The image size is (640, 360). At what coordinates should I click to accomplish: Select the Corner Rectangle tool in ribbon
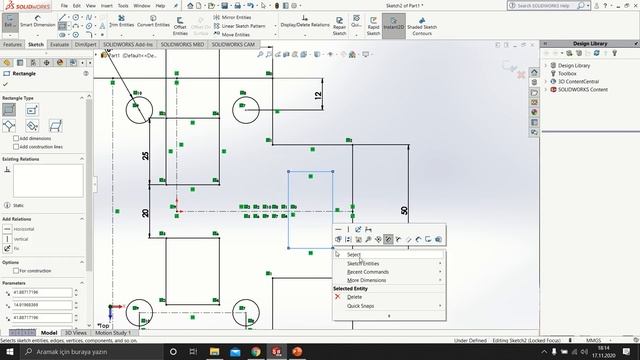pyautogui.click(x=62, y=26)
